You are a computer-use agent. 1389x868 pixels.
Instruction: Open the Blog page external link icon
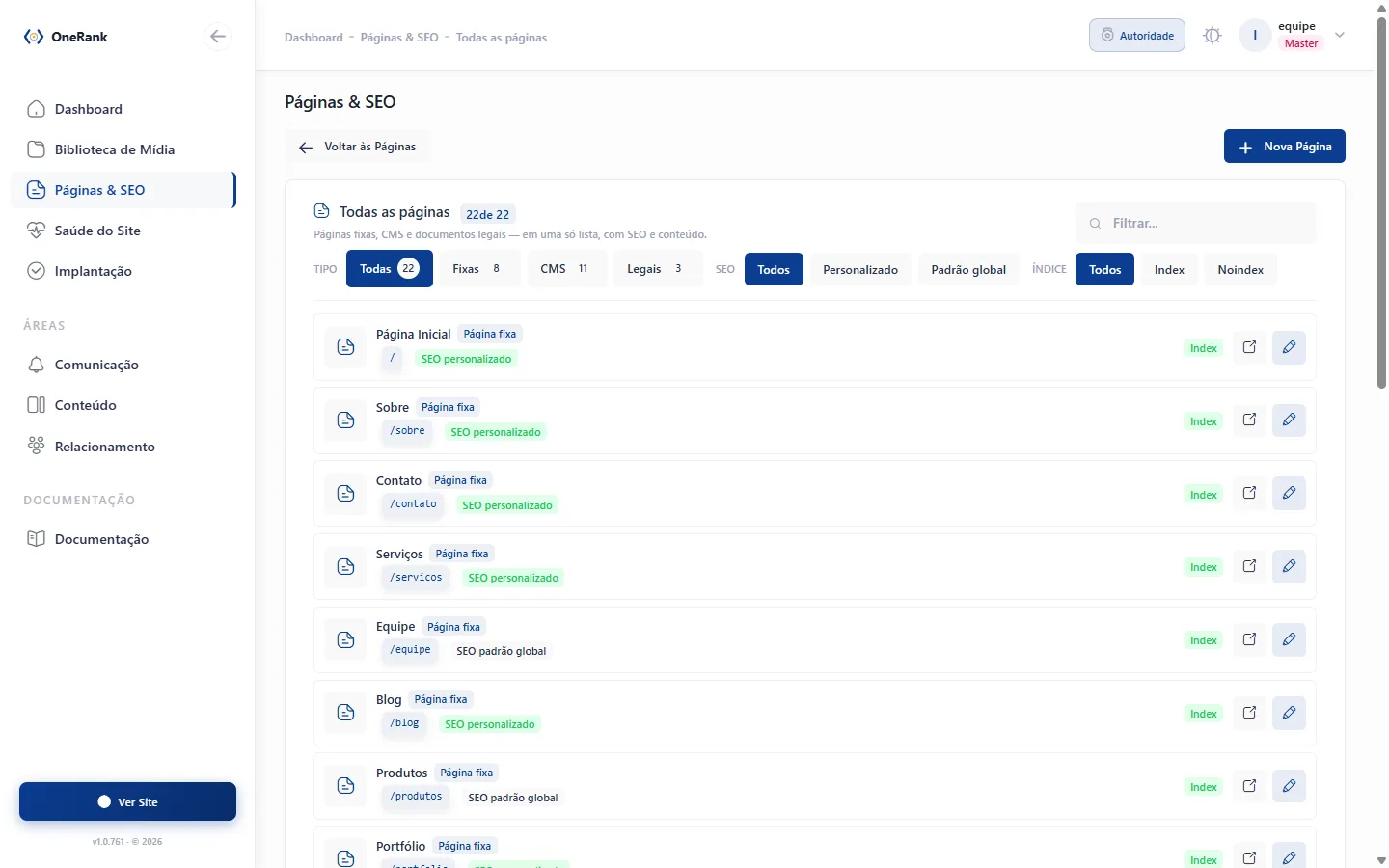tap(1249, 713)
